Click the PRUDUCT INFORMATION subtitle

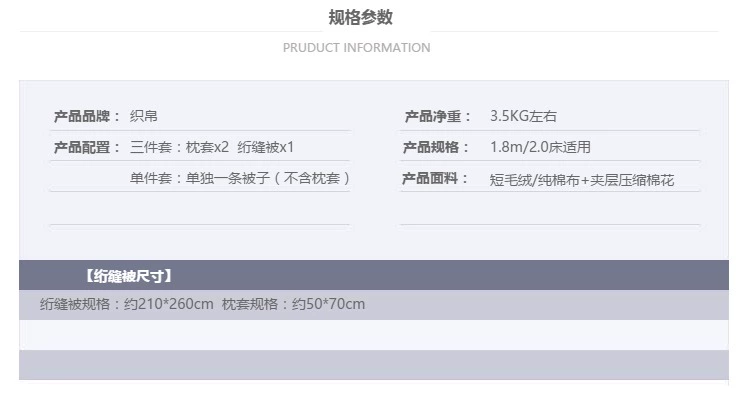coord(356,48)
